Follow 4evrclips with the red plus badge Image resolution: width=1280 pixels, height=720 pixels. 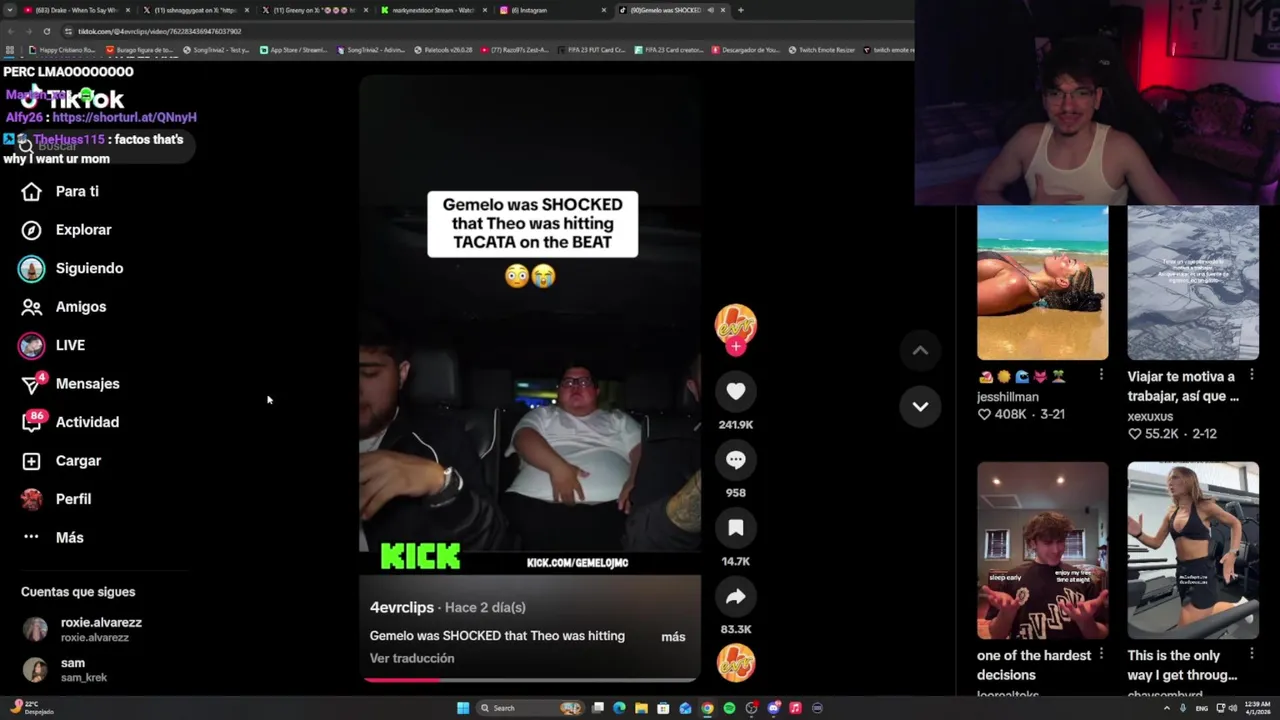(736, 347)
